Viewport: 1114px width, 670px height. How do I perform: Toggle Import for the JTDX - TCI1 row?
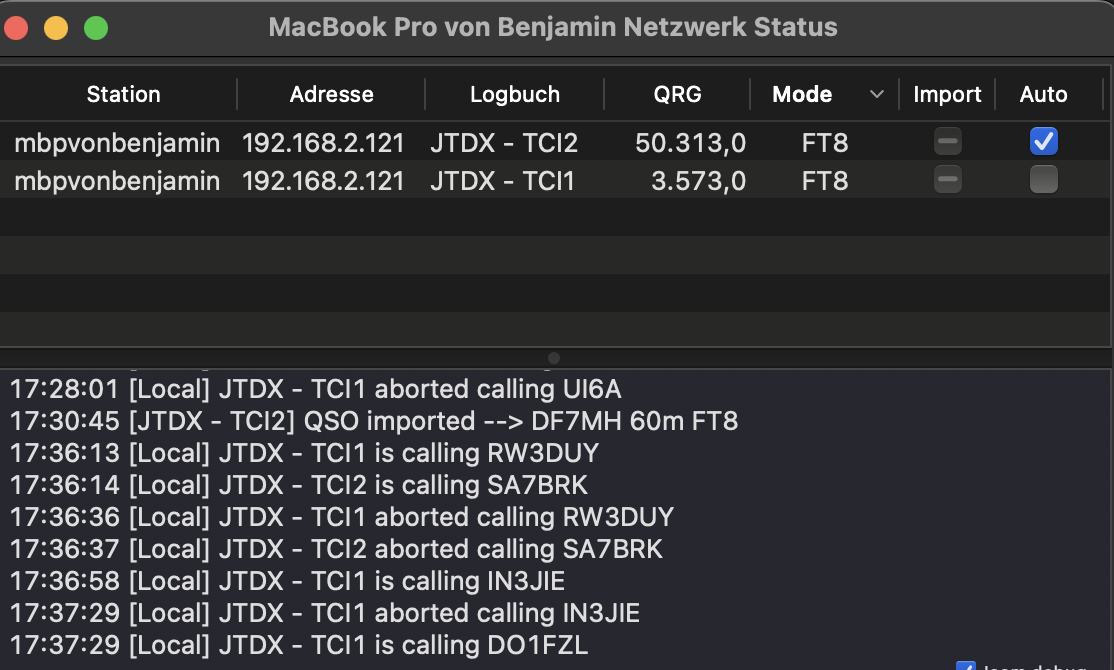coord(948,180)
